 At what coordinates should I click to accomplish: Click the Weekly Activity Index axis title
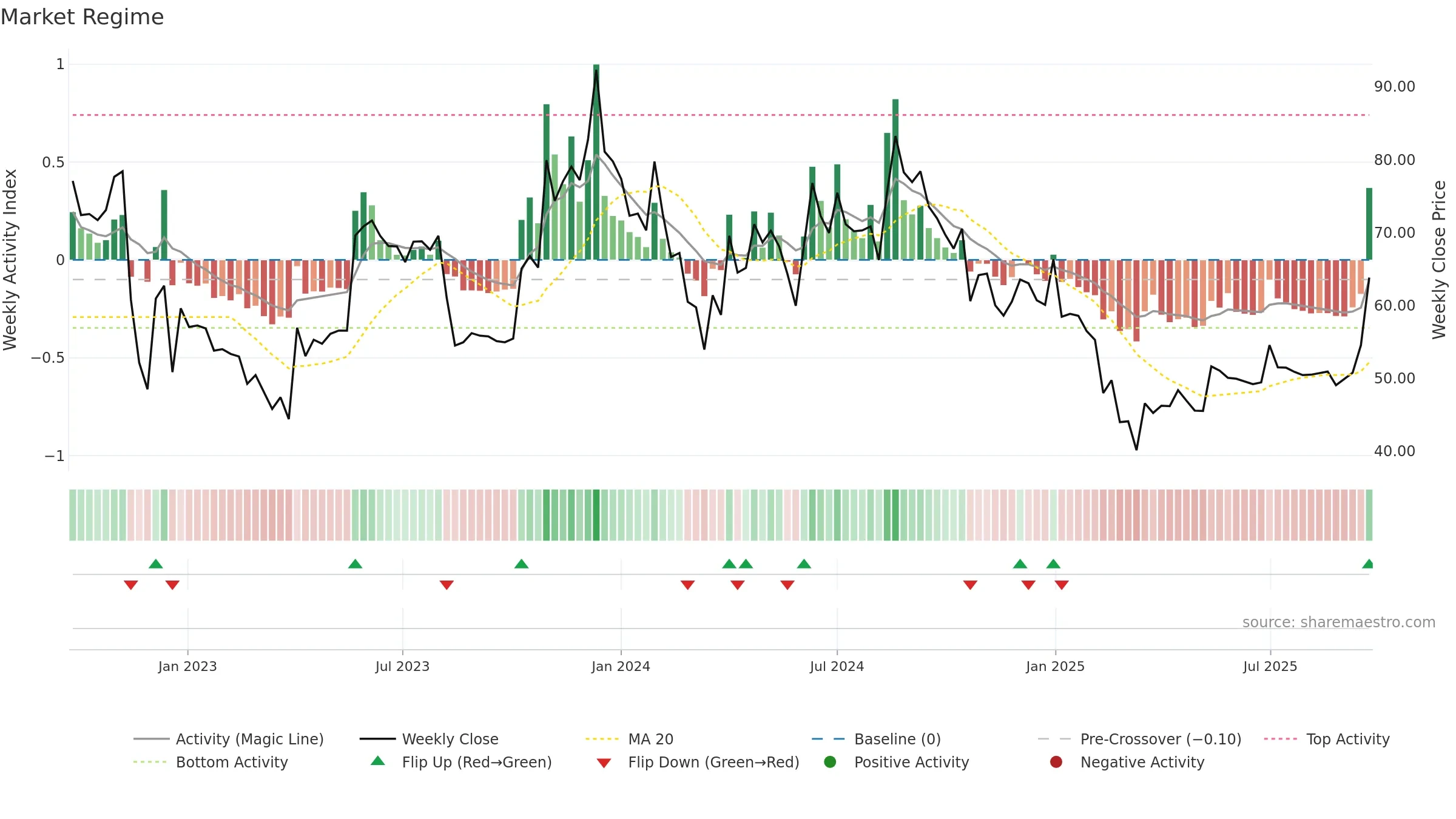(x=10, y=260)
